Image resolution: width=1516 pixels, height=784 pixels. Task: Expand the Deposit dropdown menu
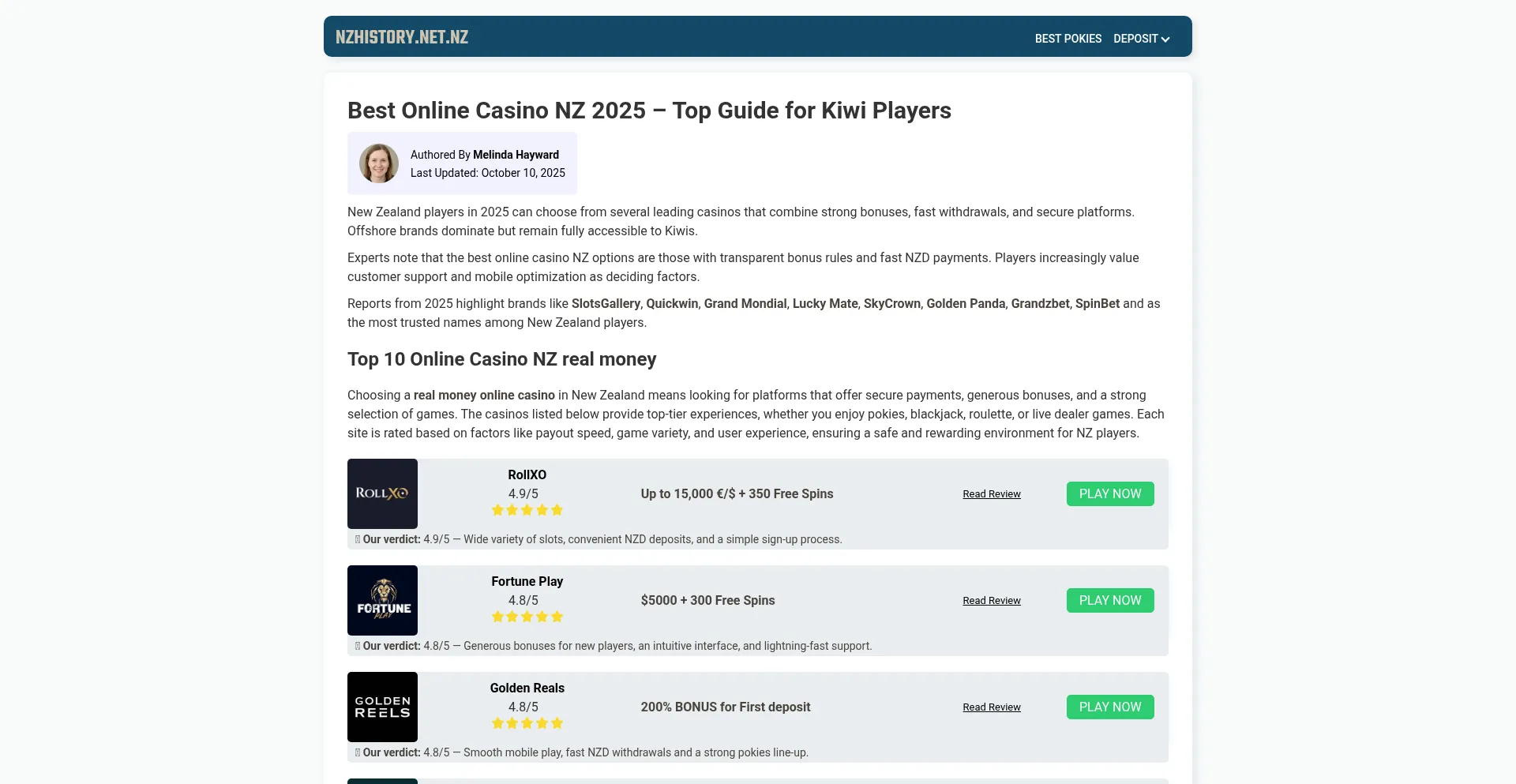click(x=1141, y=39)
